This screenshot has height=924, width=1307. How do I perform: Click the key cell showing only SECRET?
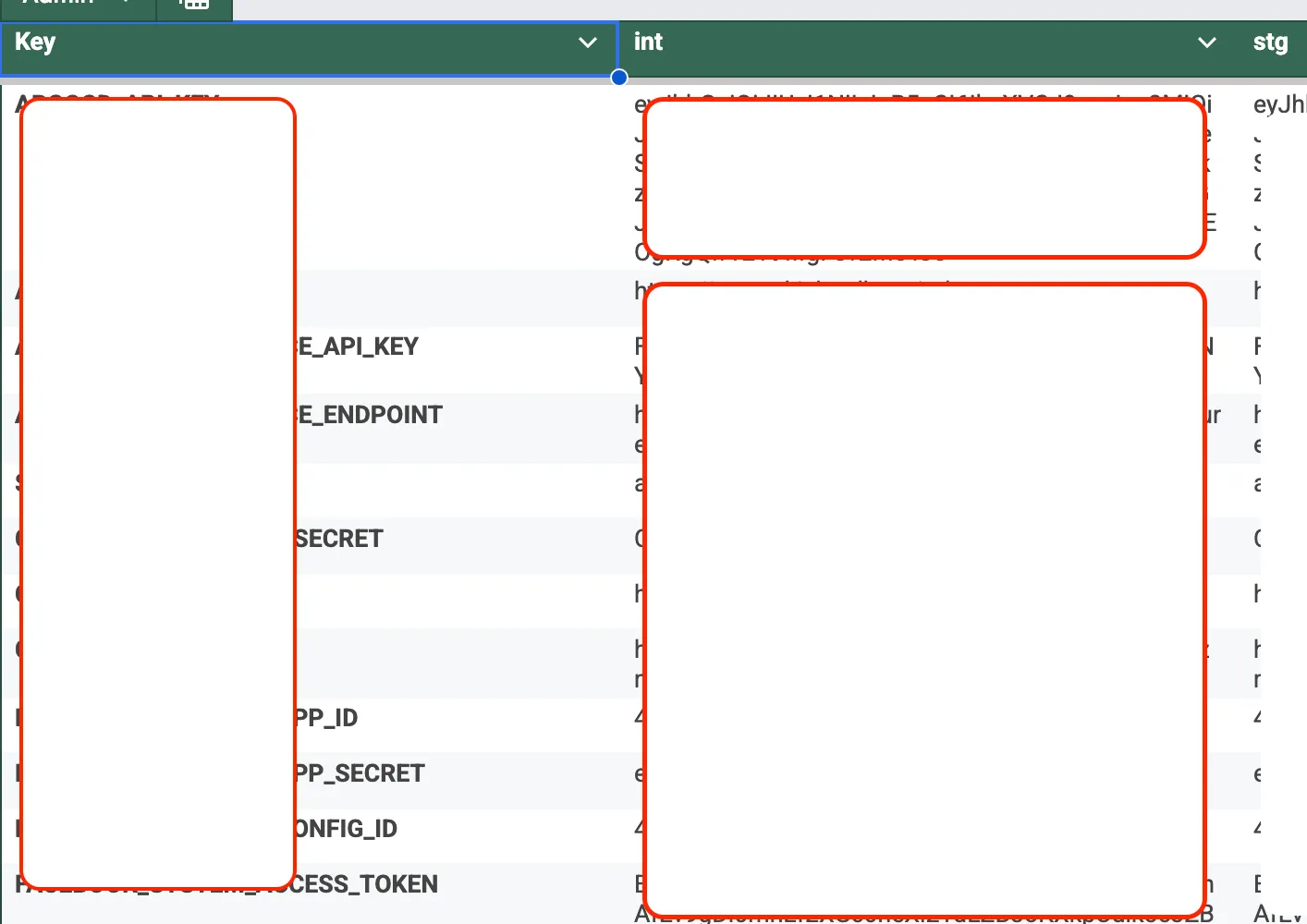339,540
